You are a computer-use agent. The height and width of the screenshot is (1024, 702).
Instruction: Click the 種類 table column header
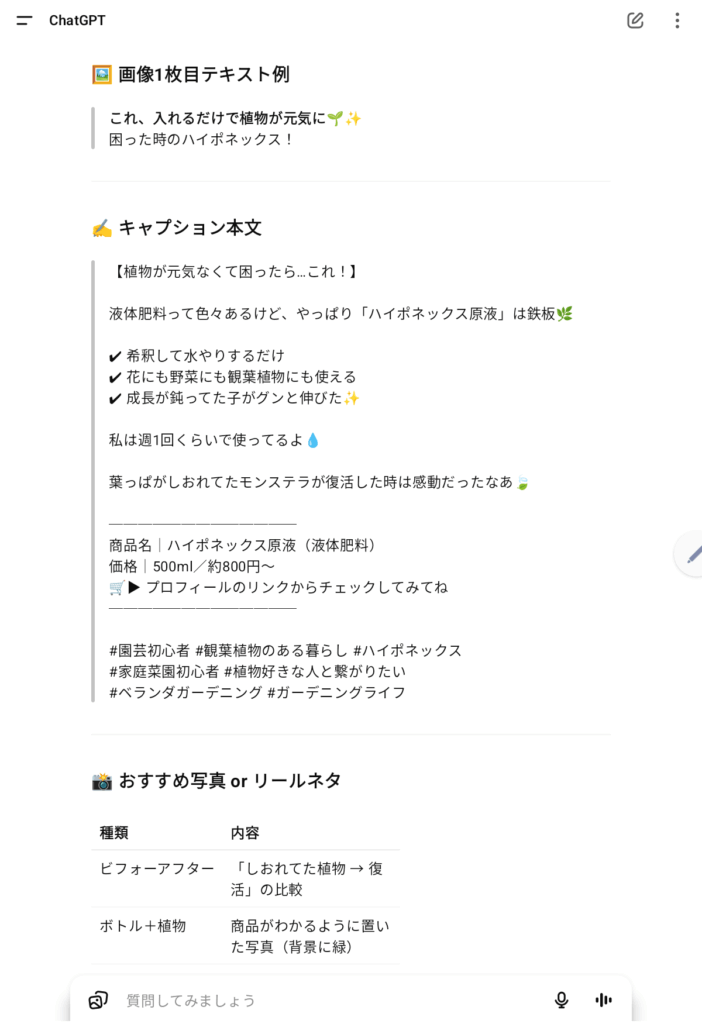click(114, 832)
